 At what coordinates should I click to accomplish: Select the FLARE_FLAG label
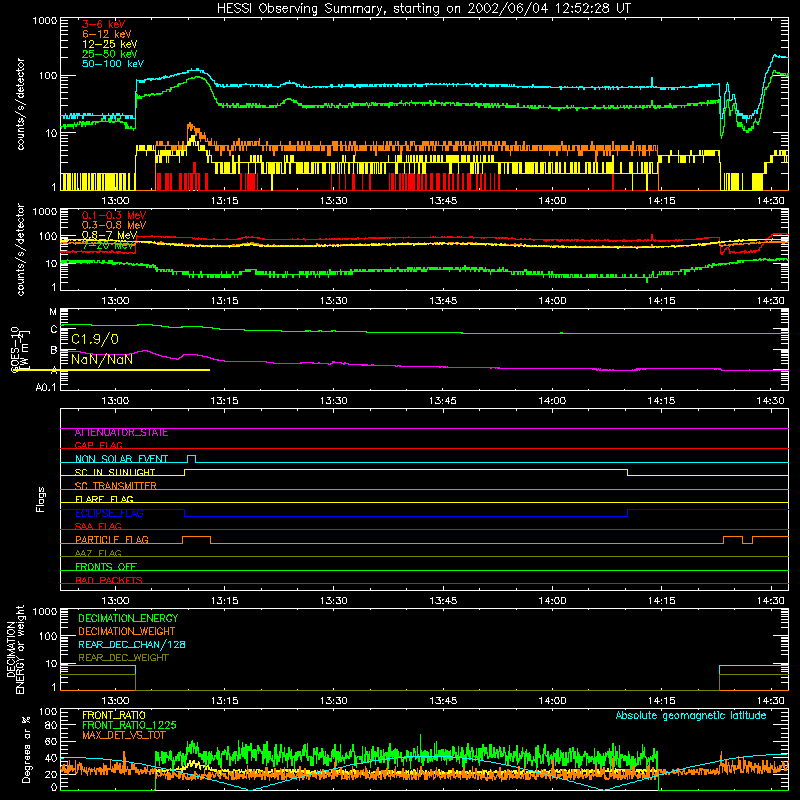coord(104,499)
